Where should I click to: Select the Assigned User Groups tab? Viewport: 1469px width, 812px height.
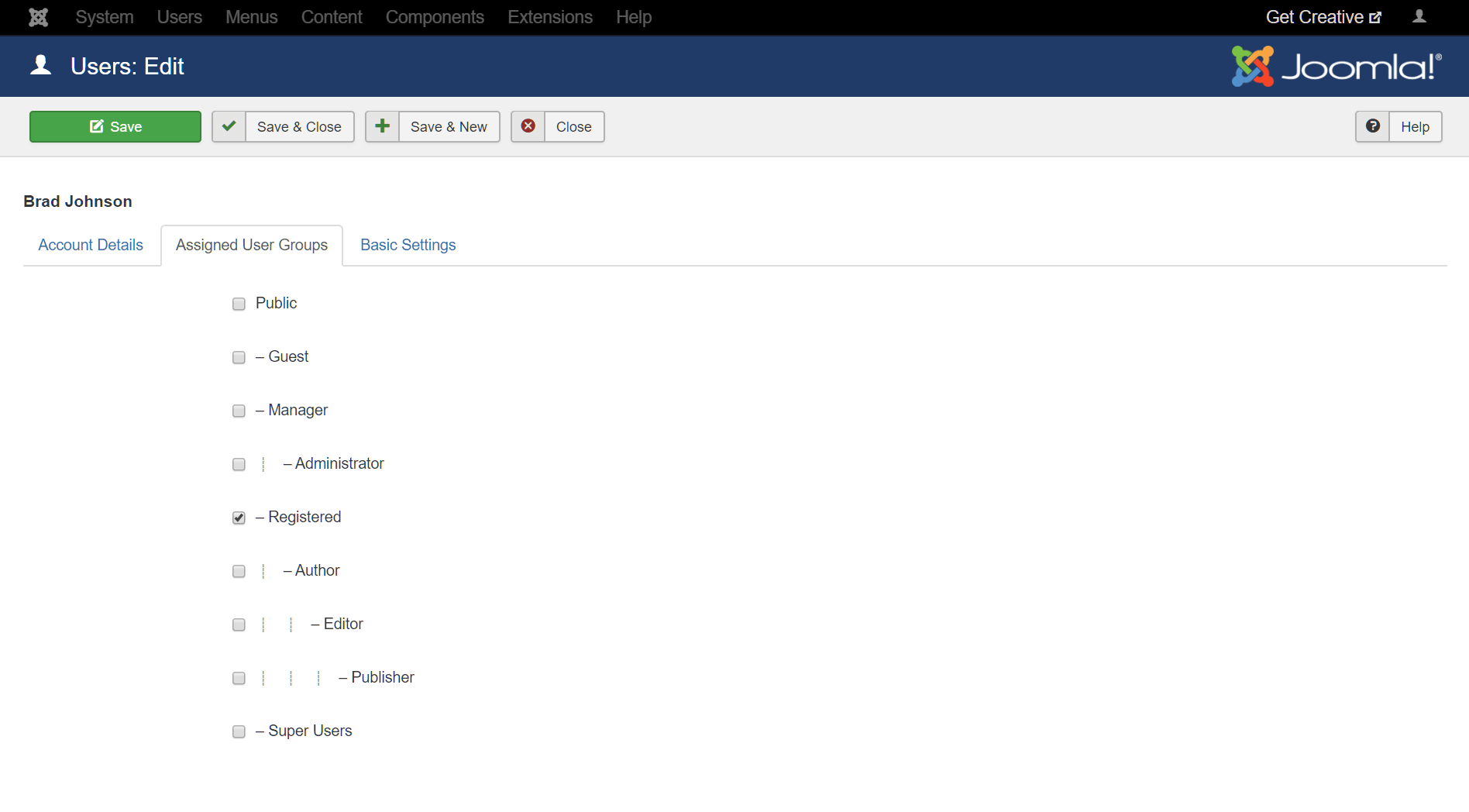point(252,245)
